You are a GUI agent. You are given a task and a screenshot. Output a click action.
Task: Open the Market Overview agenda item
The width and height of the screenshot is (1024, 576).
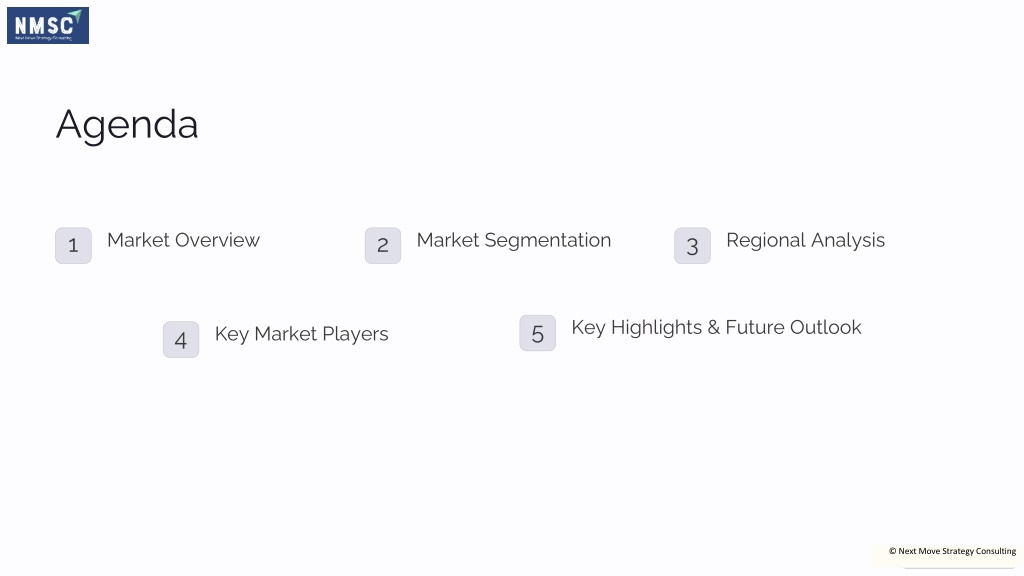pos(184,240)
